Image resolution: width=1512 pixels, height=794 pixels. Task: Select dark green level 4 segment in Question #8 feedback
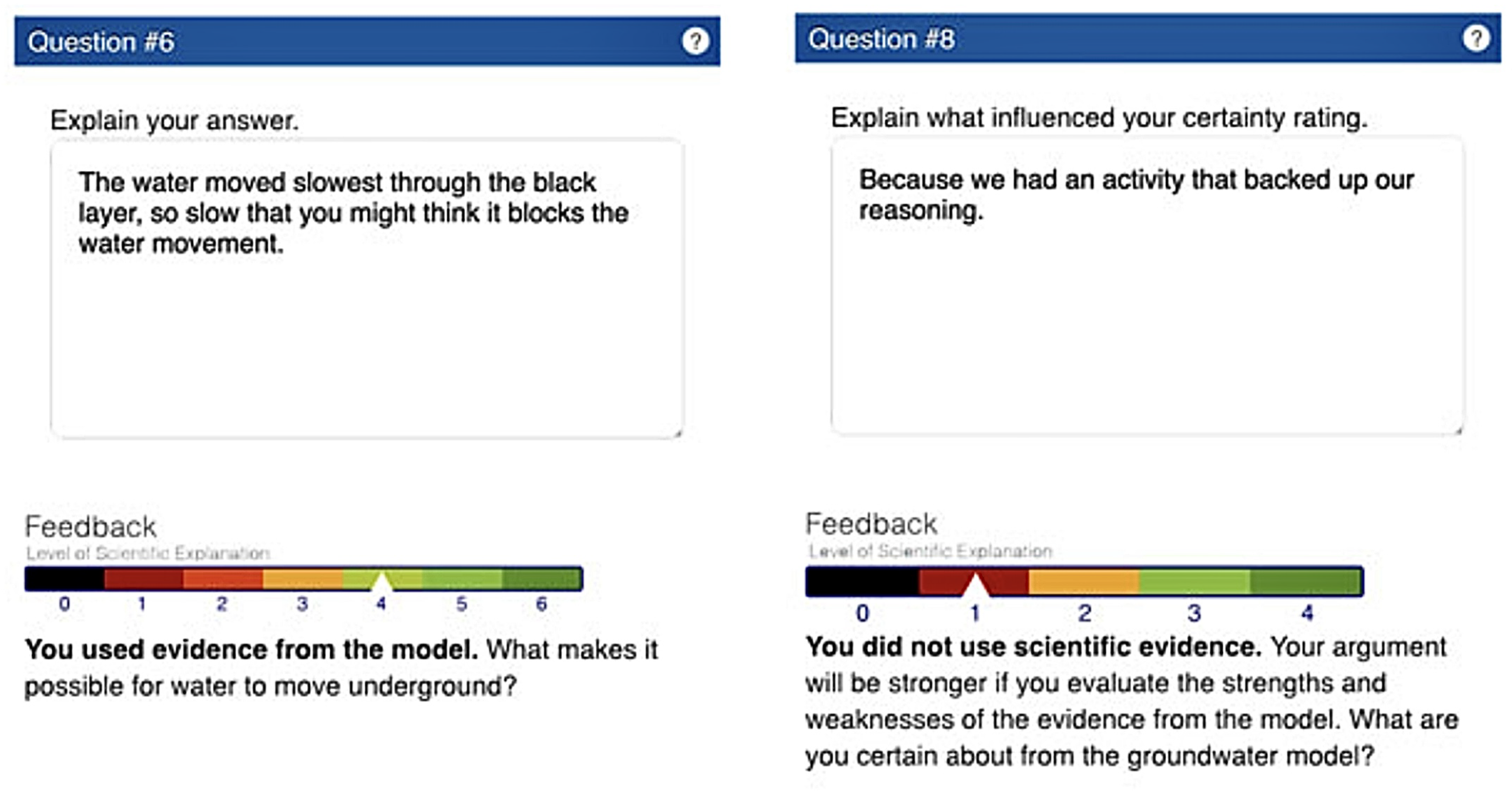(x=1306, y=582)
